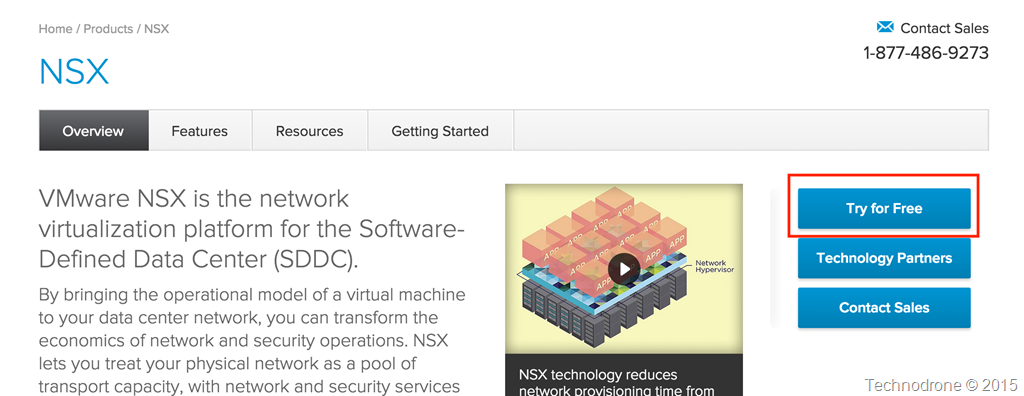Select the Getting Started tab
This screenshot has width=1024, height=396.
tap(440, 131)
